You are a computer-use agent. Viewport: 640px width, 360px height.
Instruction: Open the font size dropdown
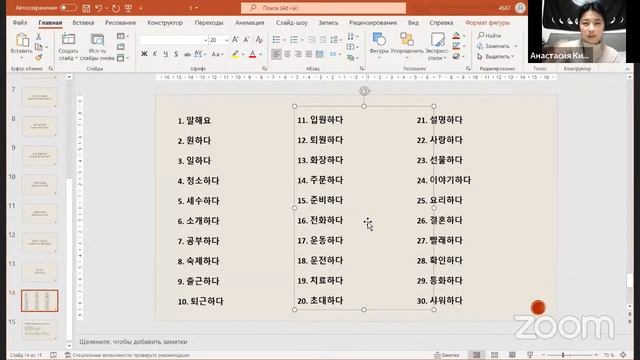227,40
